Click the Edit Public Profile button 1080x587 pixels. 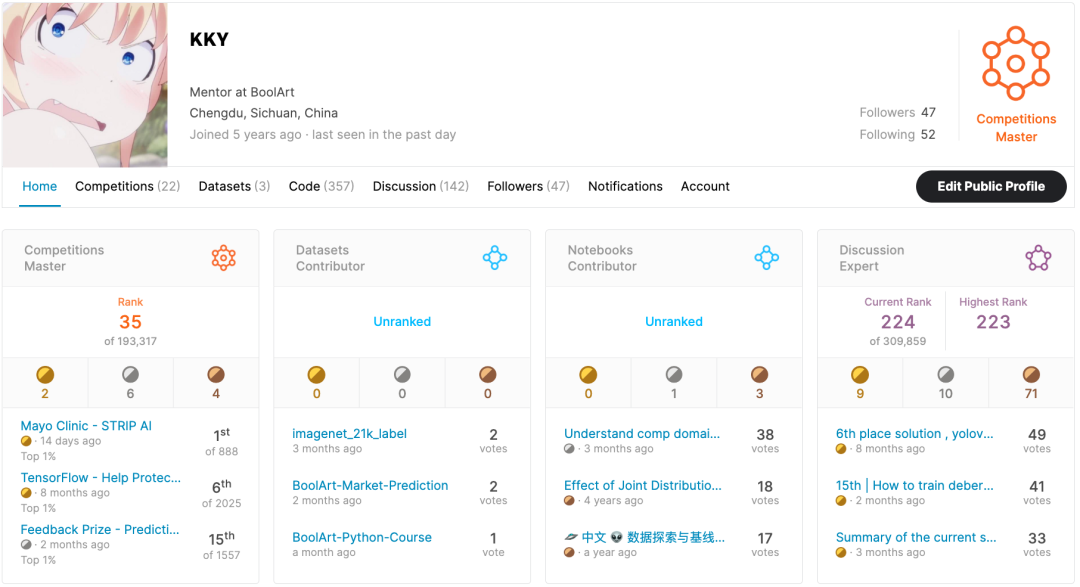990,186
